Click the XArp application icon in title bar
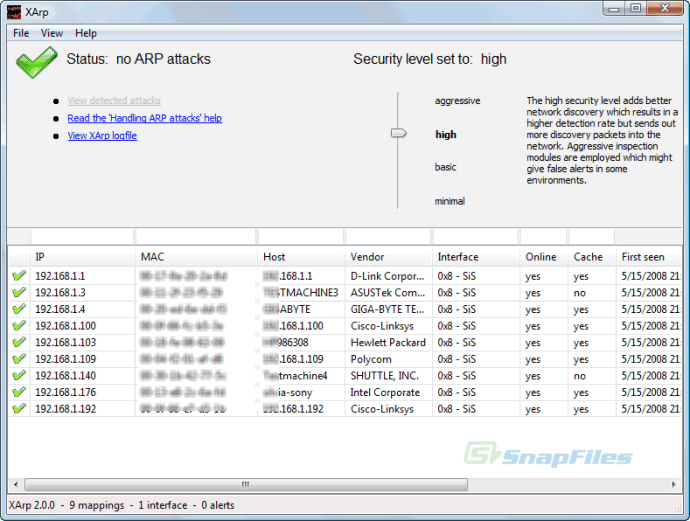The width and height of the screenshot is (690, 521). coord(14,12)
